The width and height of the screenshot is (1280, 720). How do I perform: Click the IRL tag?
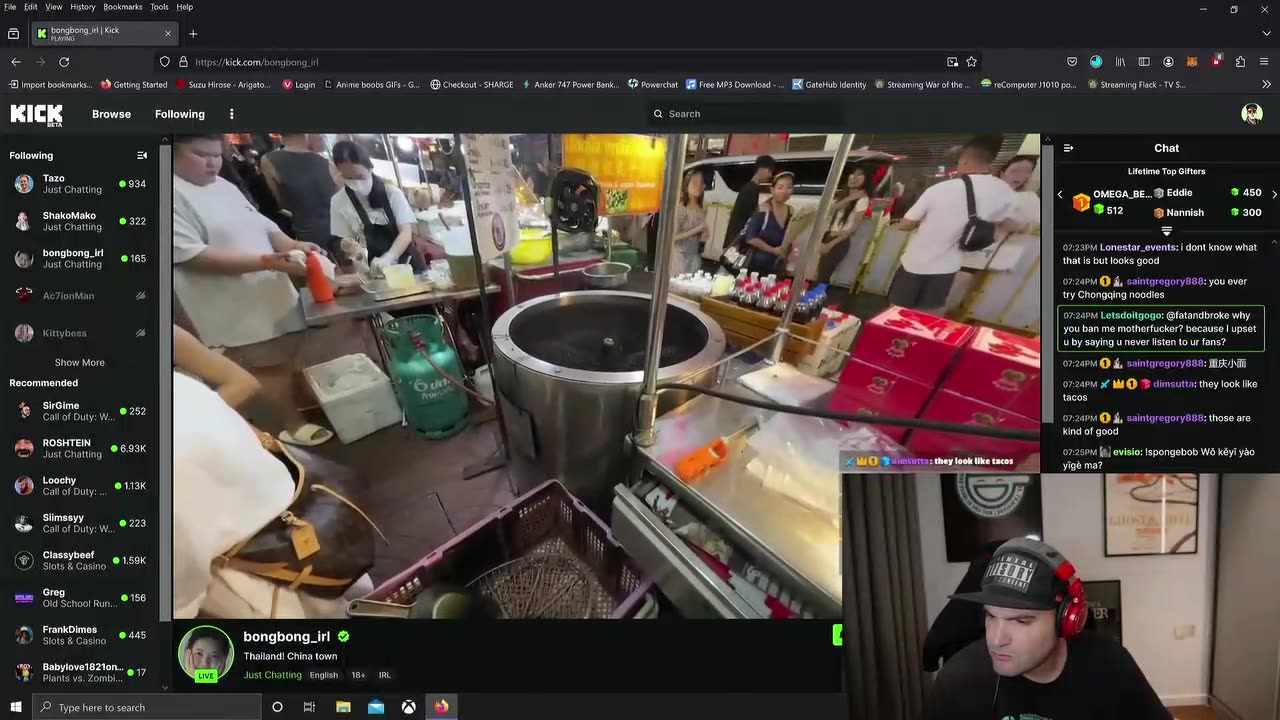click(384, 675)
